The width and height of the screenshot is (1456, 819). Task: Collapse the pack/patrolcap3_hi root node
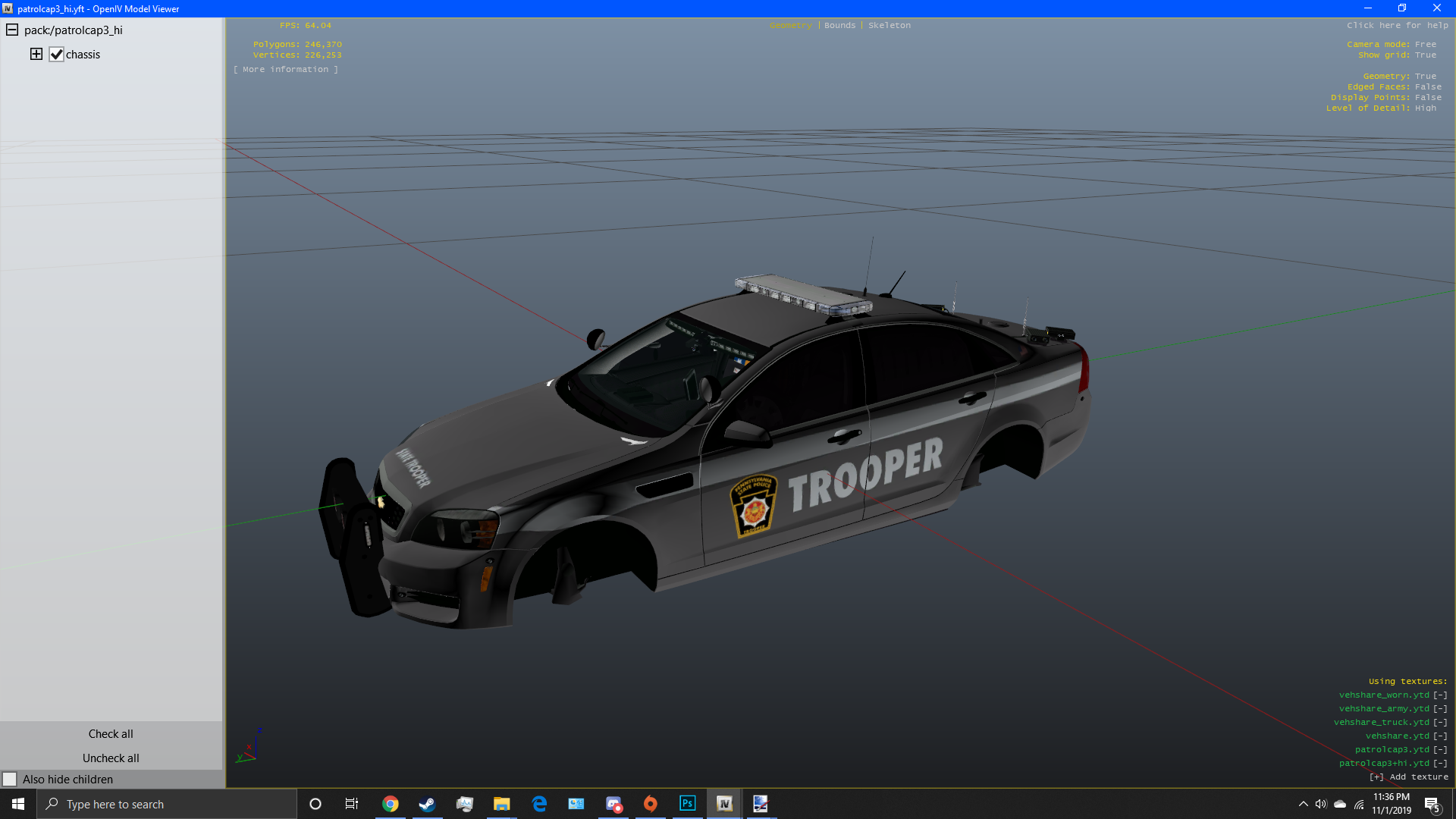pyautogui.click(x=12, y=30)
